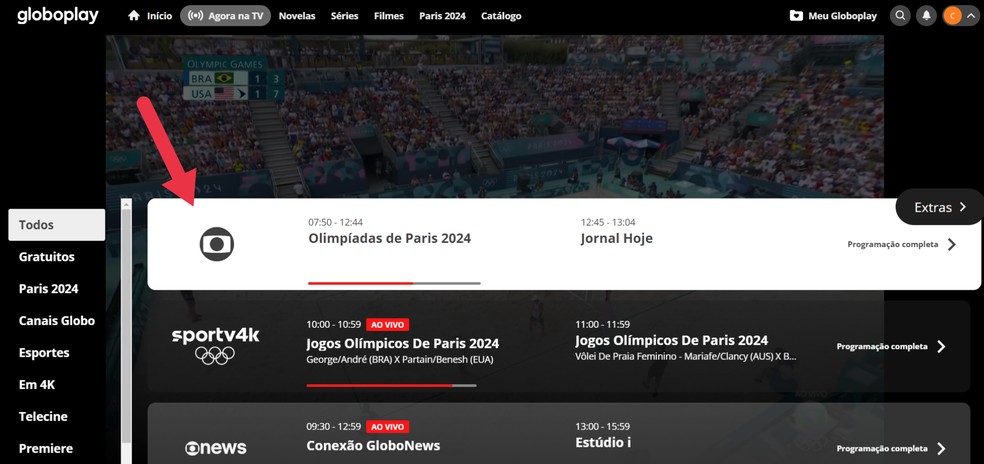
Task: Open Filmes menu item
Action: [x=388, y=16]
